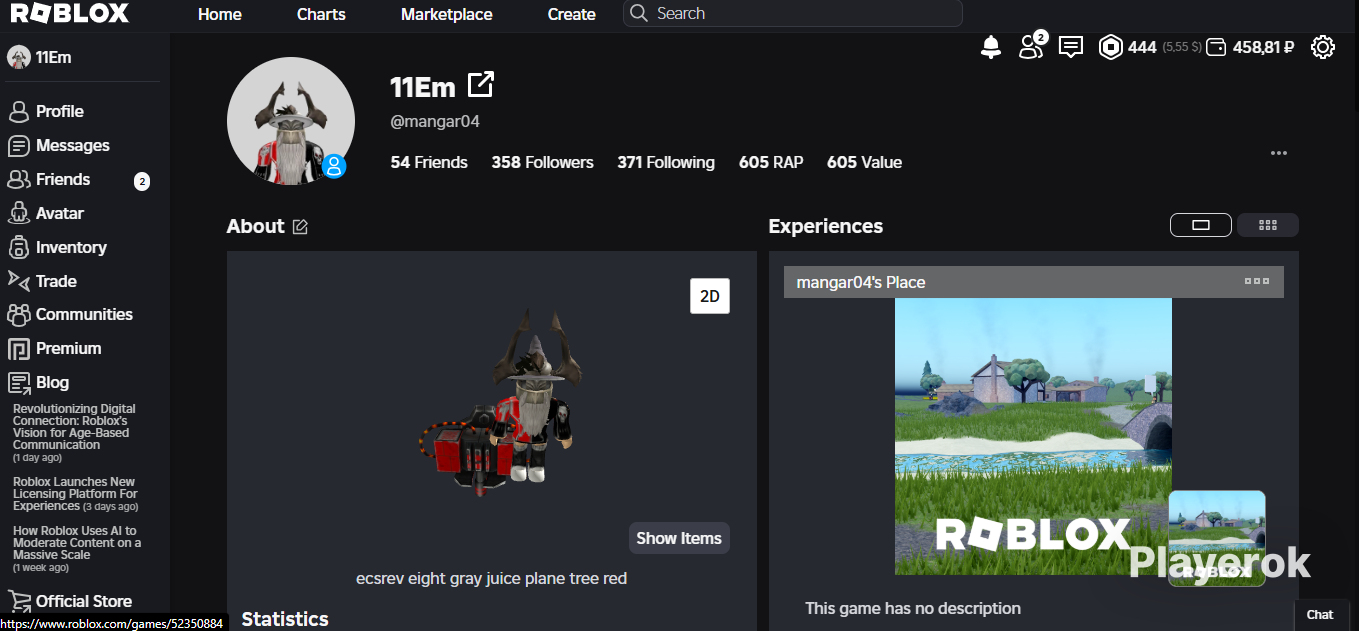
Task: Click the edit About pencil icon
Action: (300, 227)
